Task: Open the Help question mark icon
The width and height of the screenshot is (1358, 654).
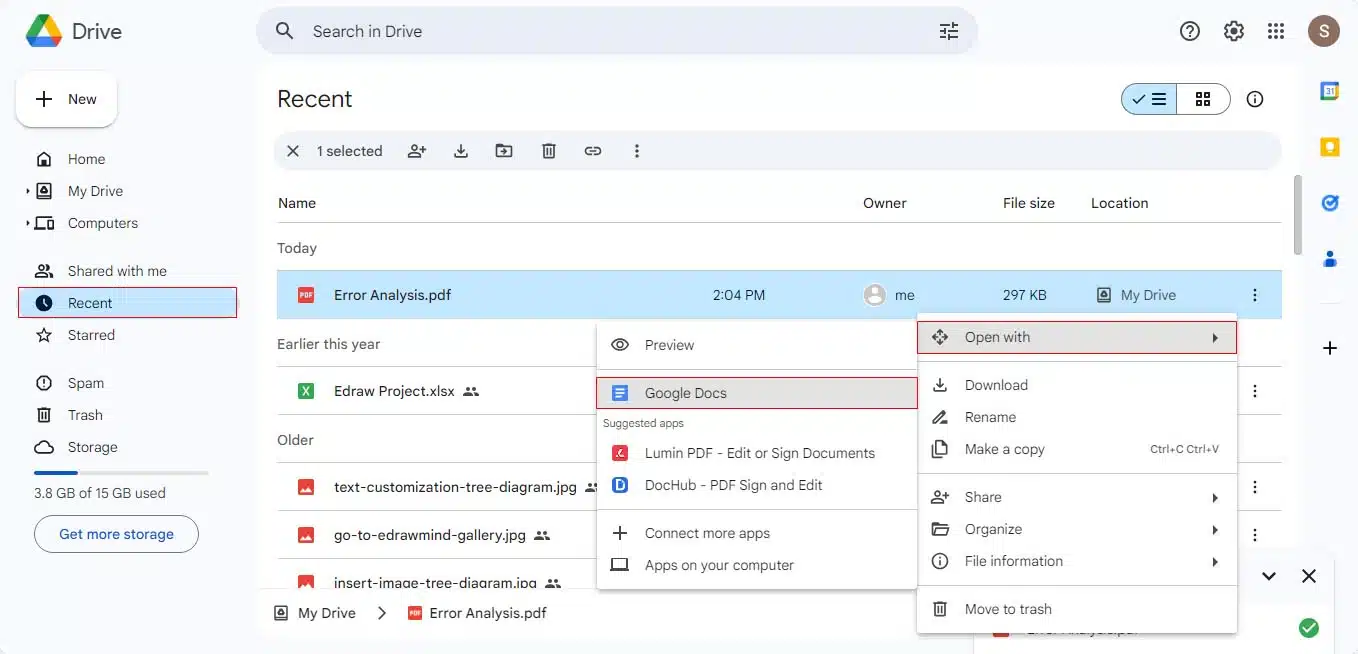Action: tap(1190, 31)
